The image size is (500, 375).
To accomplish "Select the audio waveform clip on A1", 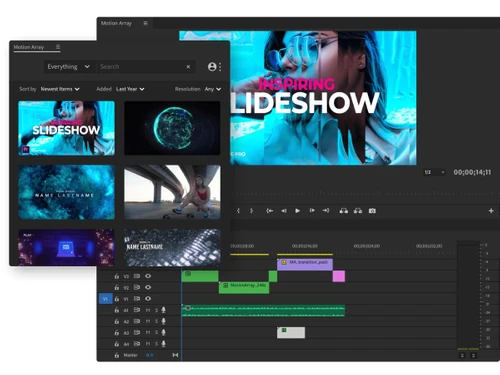I will [263, 310].
